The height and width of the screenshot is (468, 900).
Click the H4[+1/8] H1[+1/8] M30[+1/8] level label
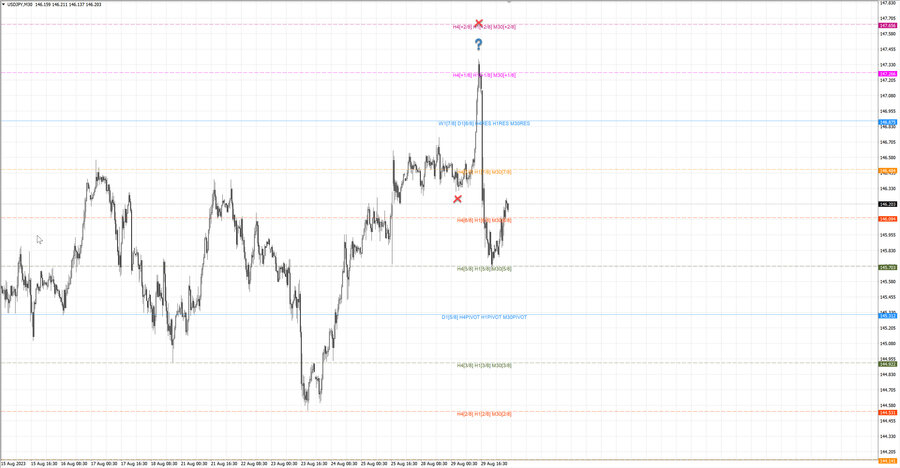[484, 75]
